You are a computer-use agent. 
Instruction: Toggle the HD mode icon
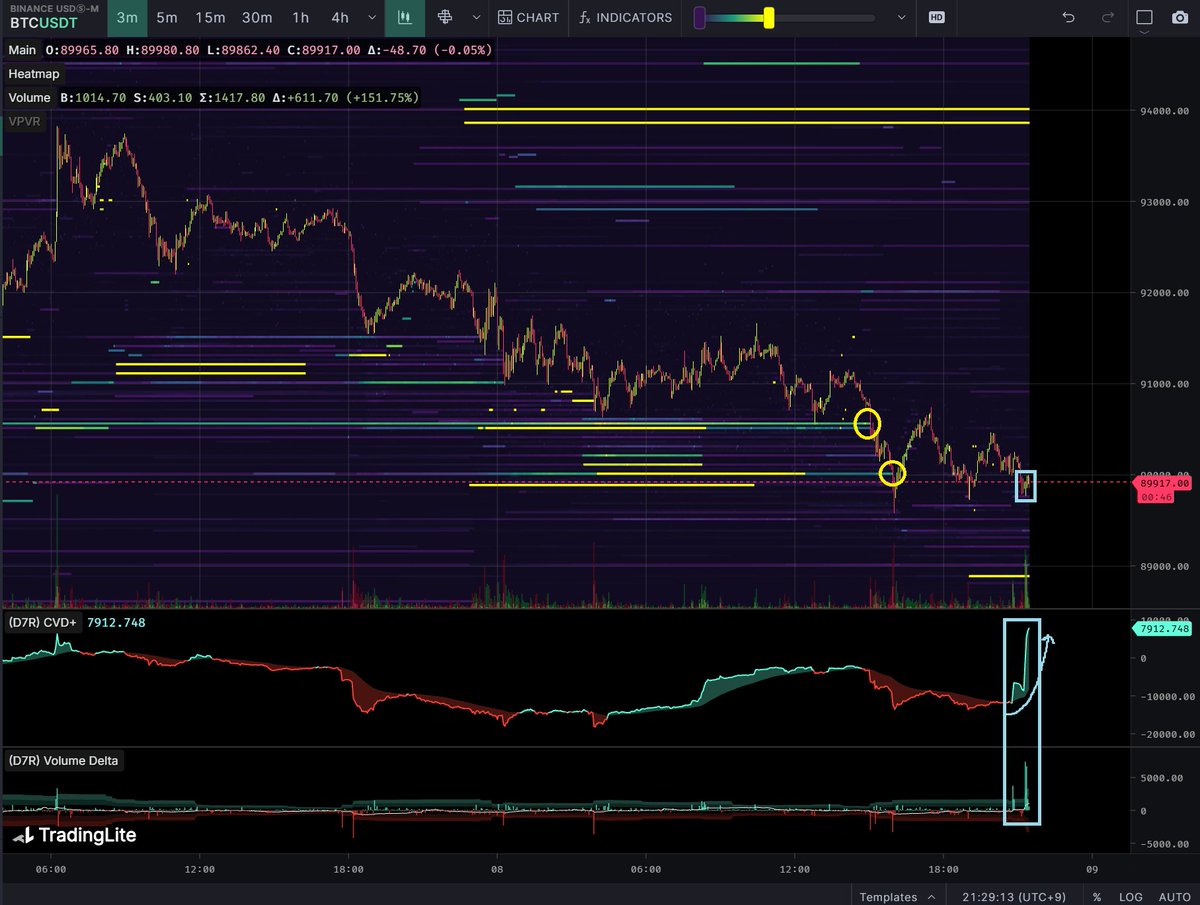pyautogui.click(x=936, y=17)
